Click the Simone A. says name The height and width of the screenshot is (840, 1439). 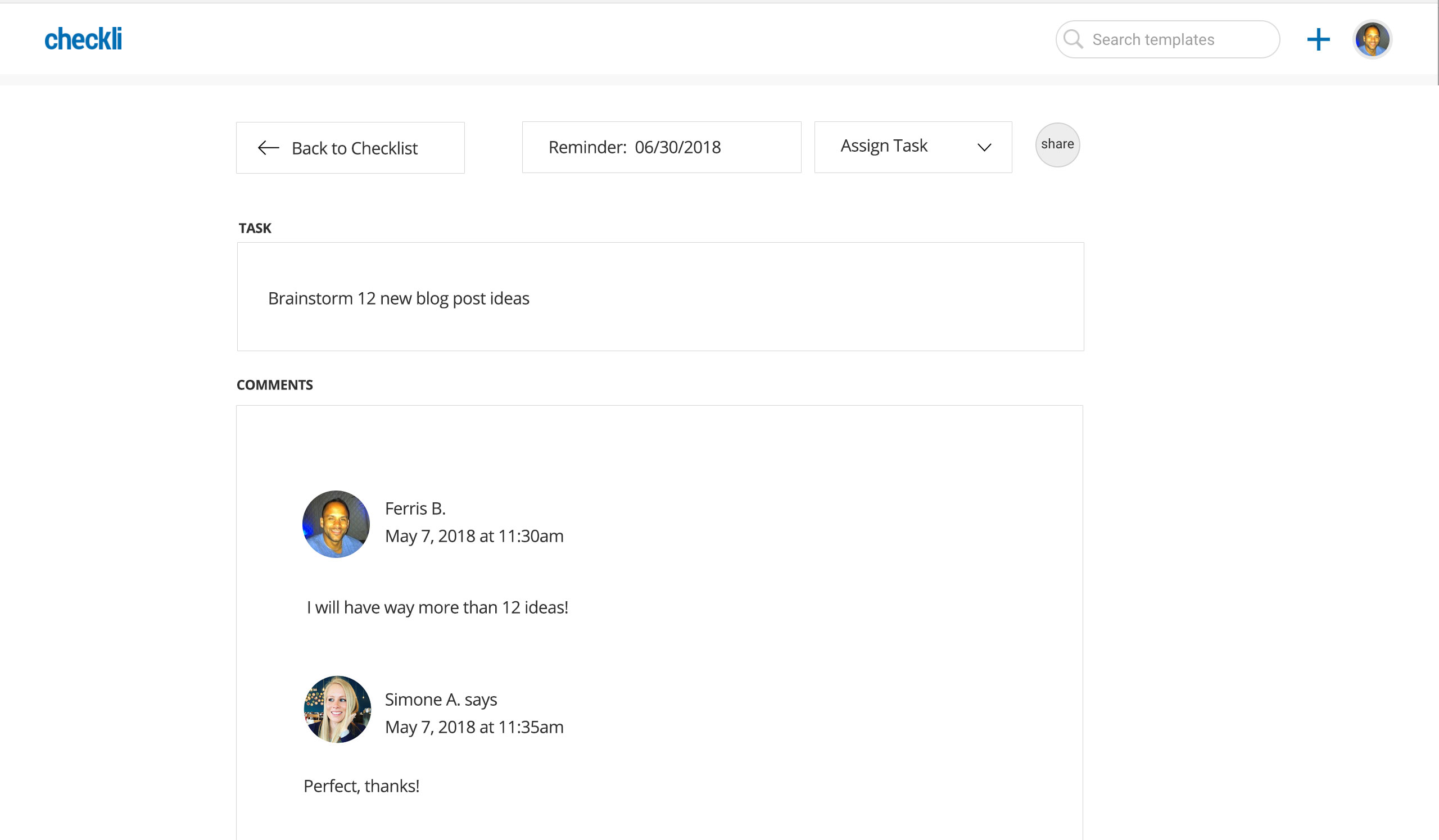click(x=441, y=700)
